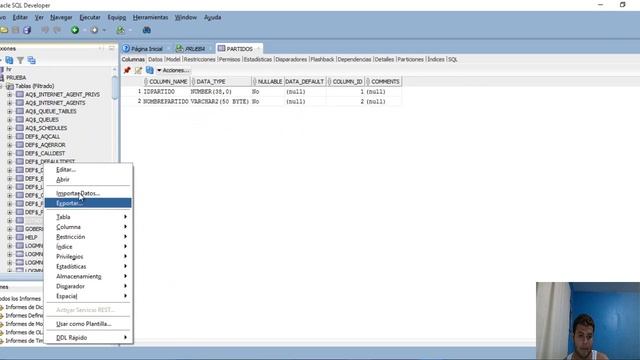Select the PARTIDOS tab
The image size is (640, 360).
239,49
